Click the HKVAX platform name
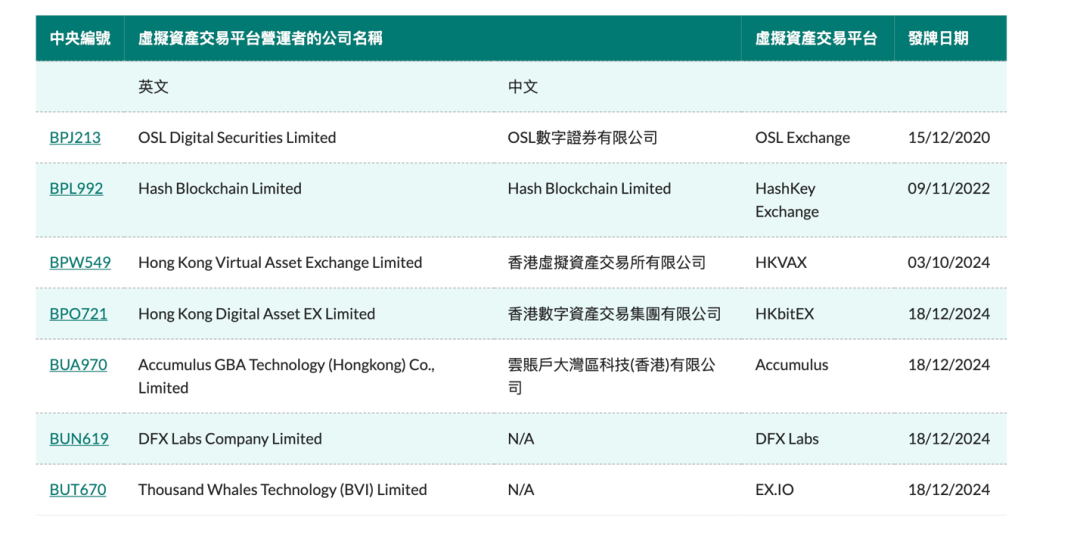The width and height of the screenshot is (1080, 548). [781, 263]
